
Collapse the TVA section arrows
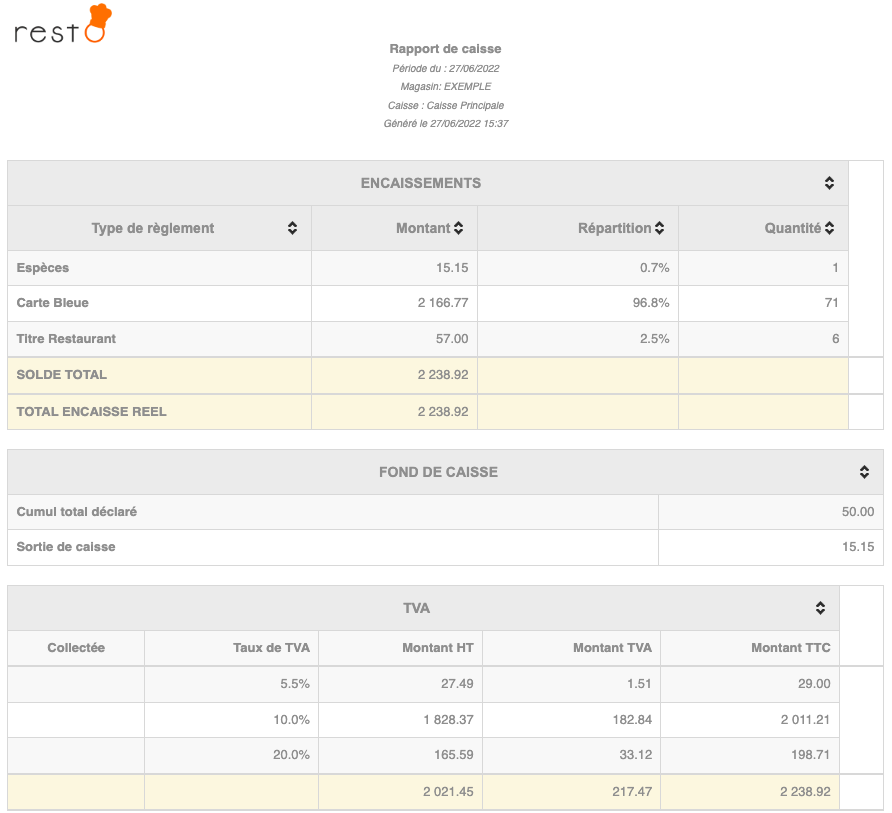[820, 608]
